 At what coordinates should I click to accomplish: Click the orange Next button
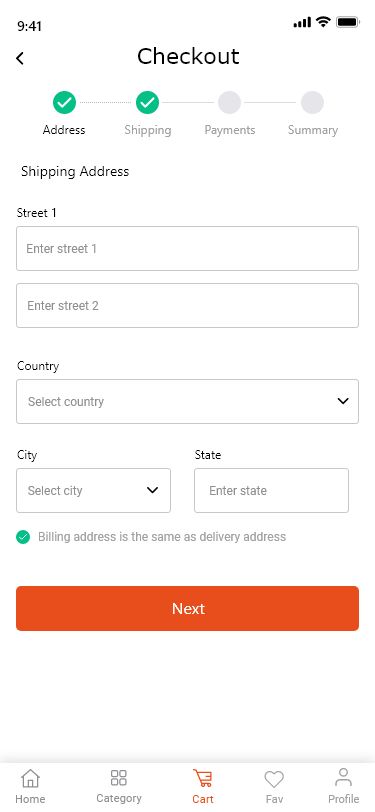point(188,608)
